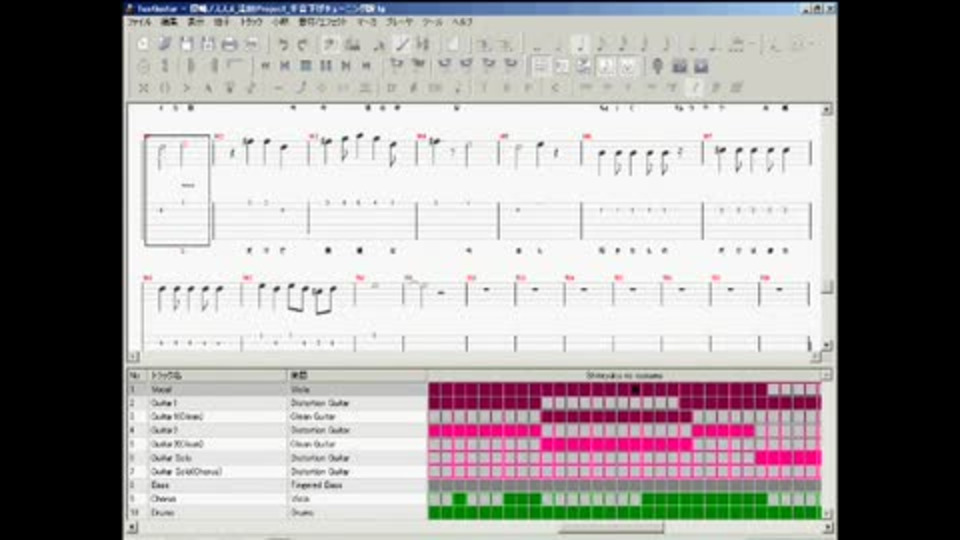Select the sixteenth note duration

(x=623, y=44)
